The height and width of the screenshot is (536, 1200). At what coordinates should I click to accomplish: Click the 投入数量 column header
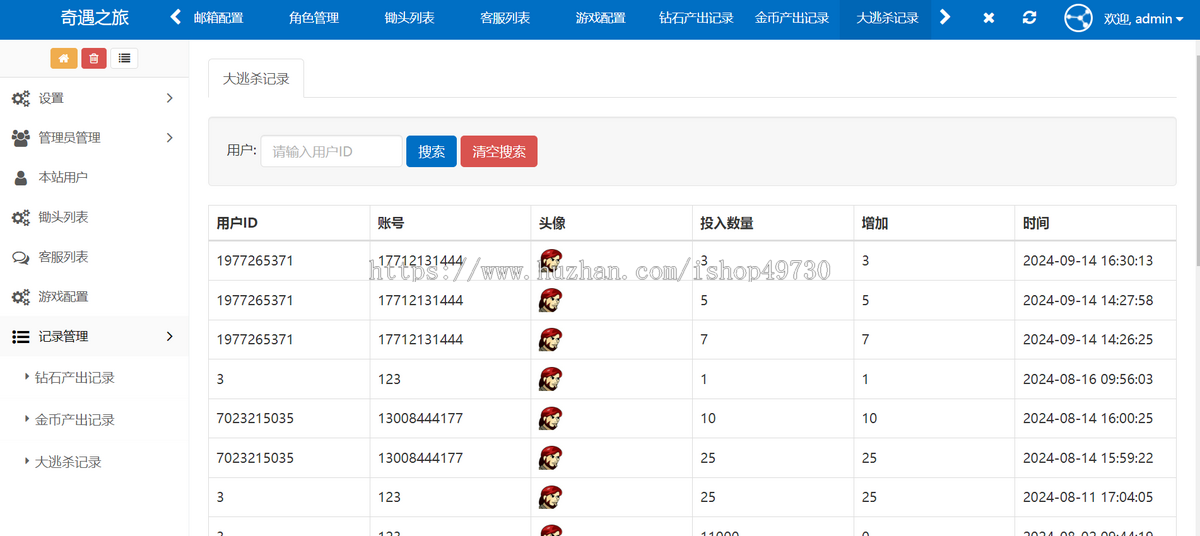pos(727,223)
